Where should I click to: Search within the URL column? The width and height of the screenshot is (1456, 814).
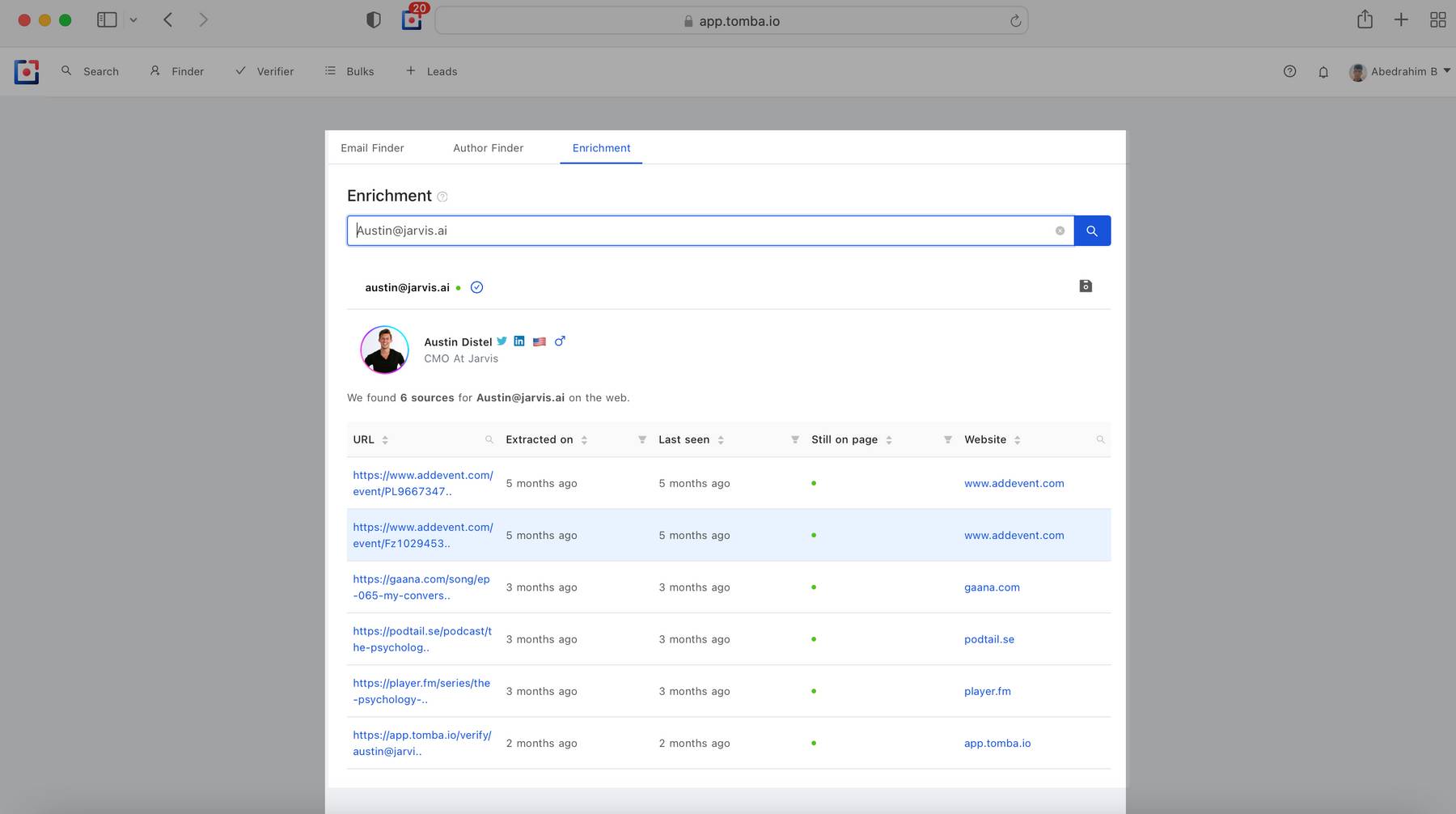pyautogui.click(x=489, y=439)
